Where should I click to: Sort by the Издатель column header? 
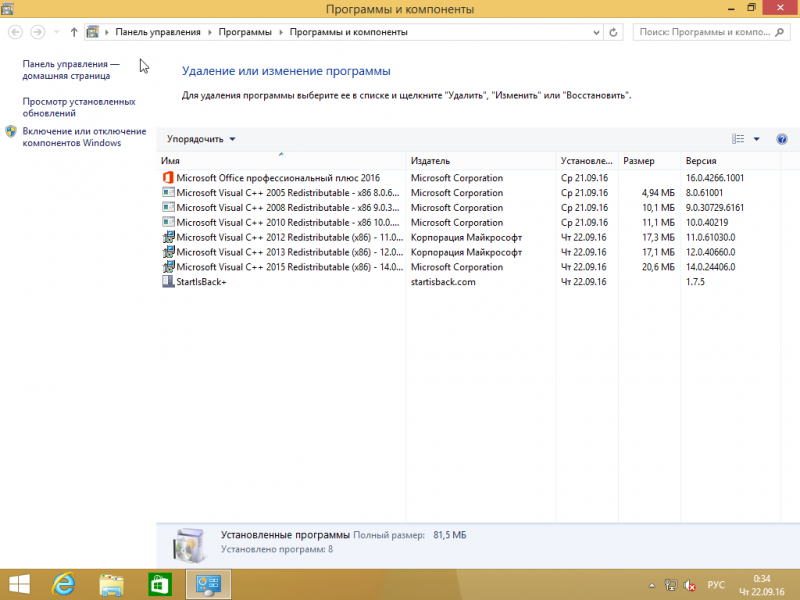[481, 160]
